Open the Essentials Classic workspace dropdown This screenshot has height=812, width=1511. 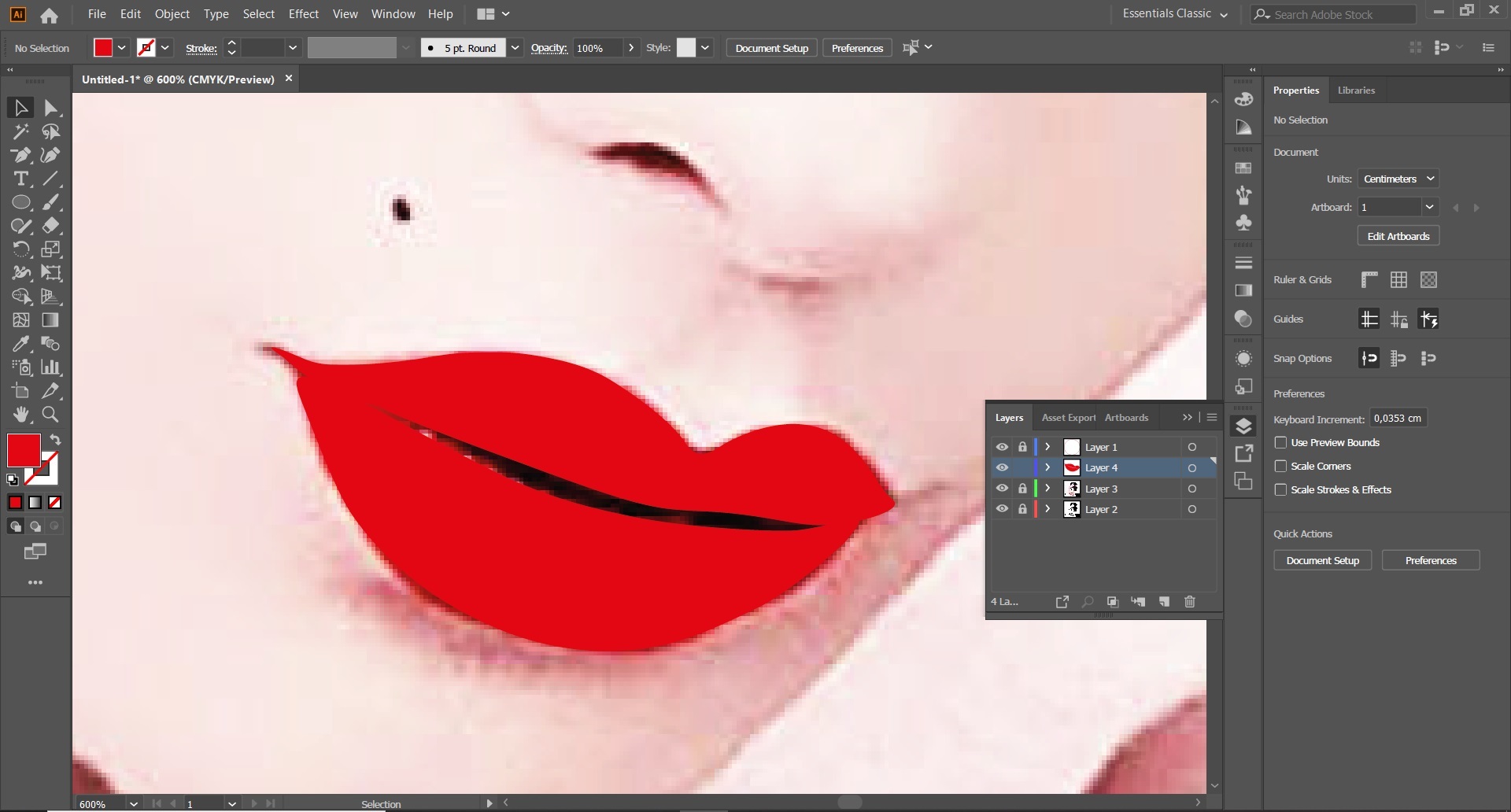(x=1175, y=14)
